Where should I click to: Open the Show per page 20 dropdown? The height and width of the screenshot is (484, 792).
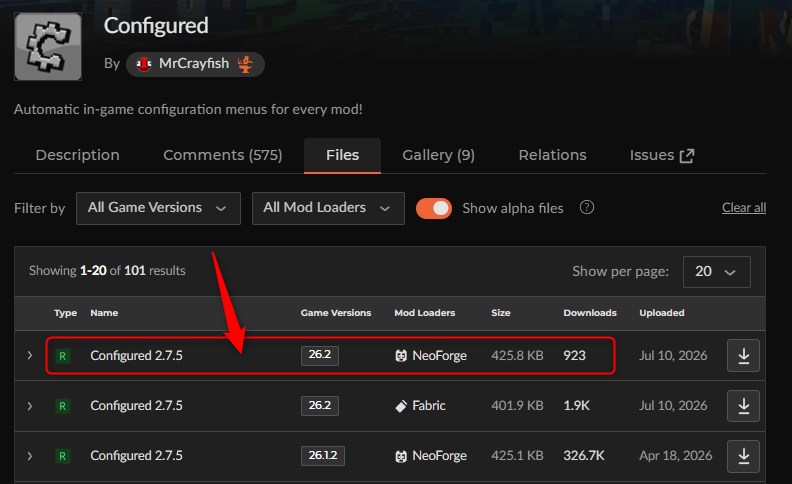[x=716, y=272]
